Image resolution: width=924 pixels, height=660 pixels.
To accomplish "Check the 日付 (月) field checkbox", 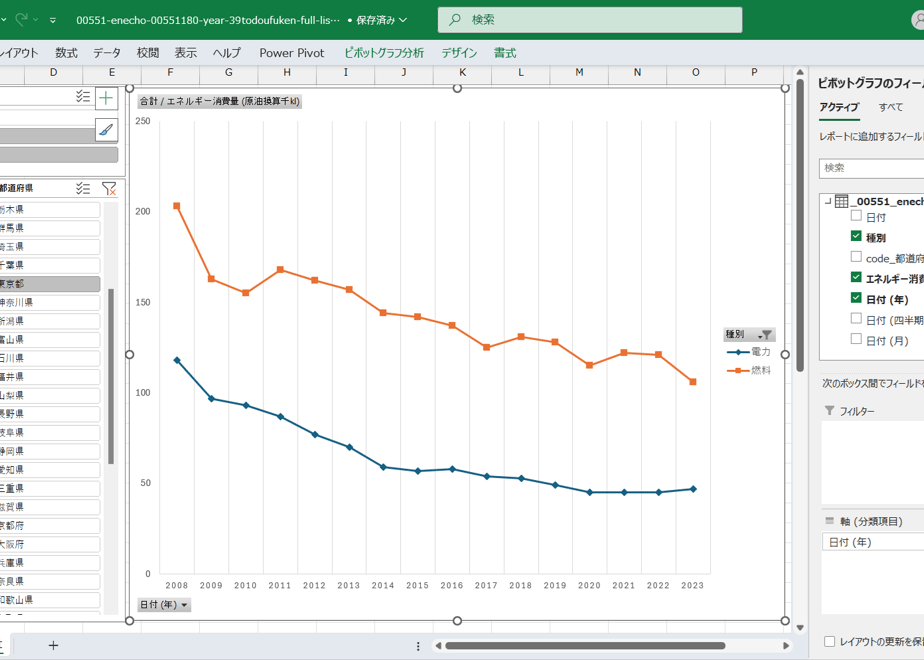I will click(x=856, y=339).
